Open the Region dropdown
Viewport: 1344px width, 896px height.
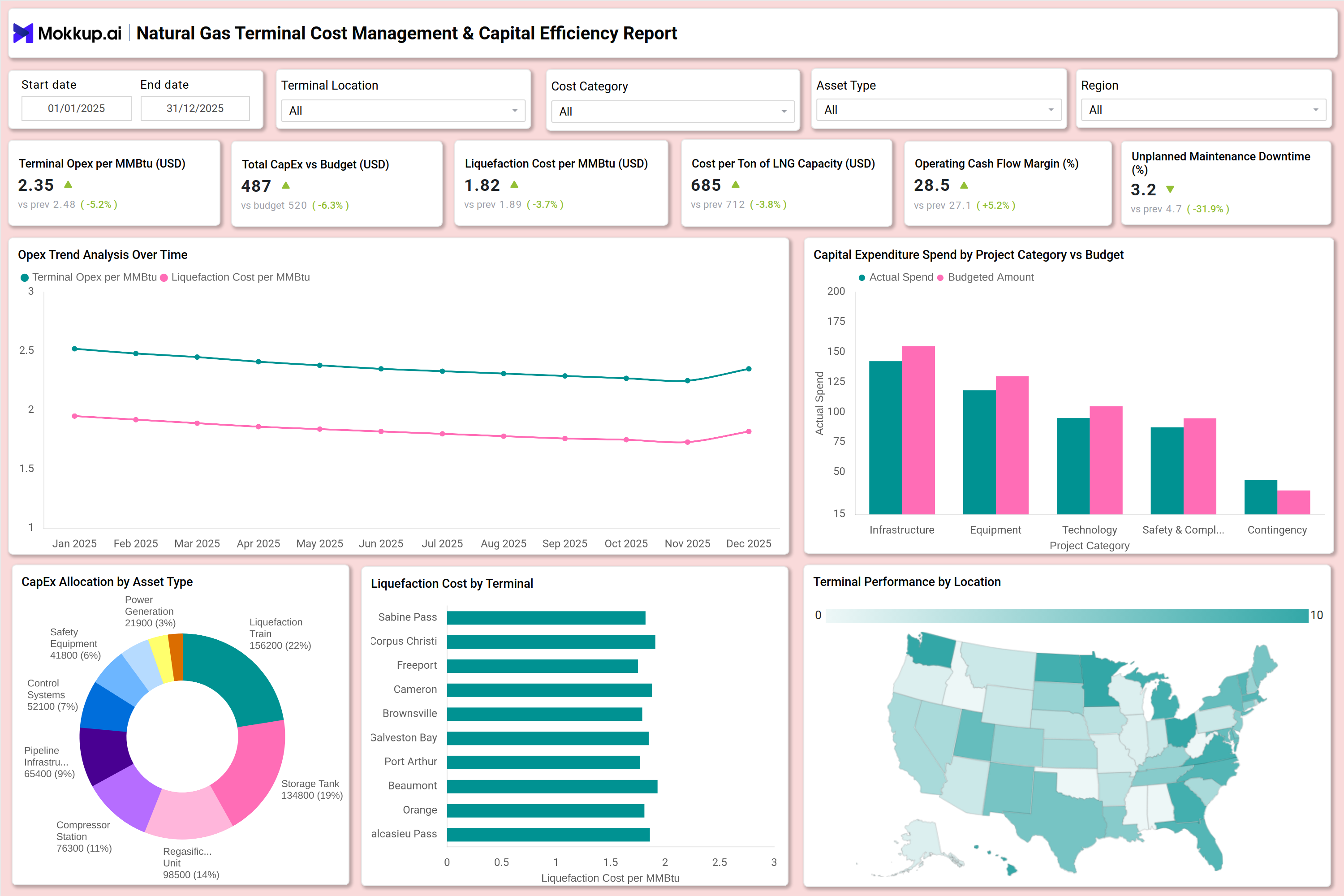[1203, 110]
